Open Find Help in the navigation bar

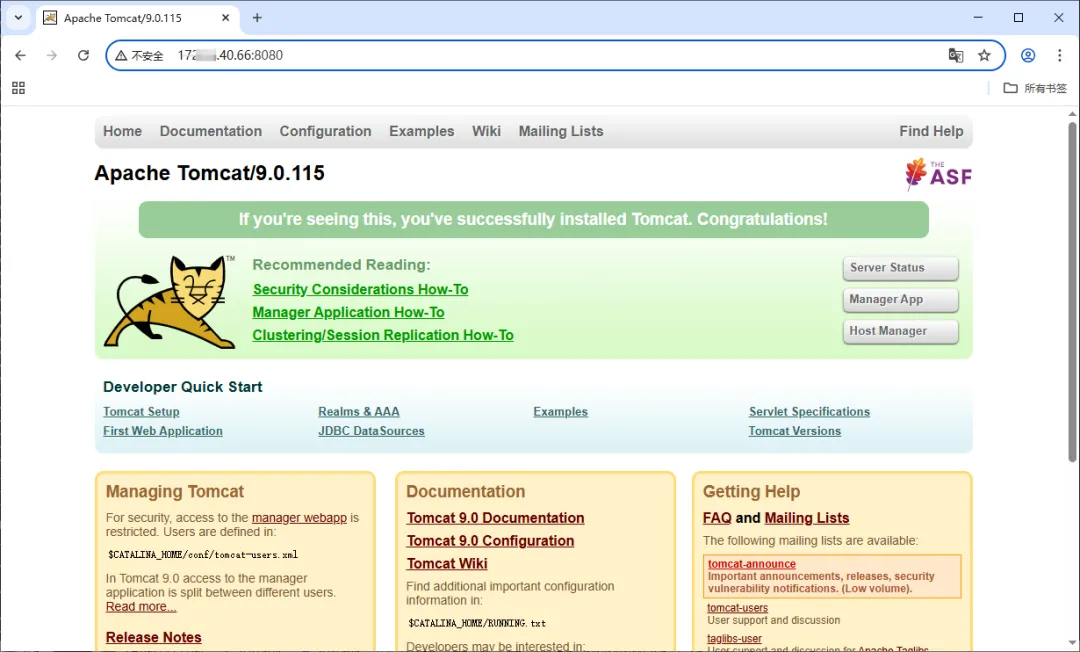(931, 131)
